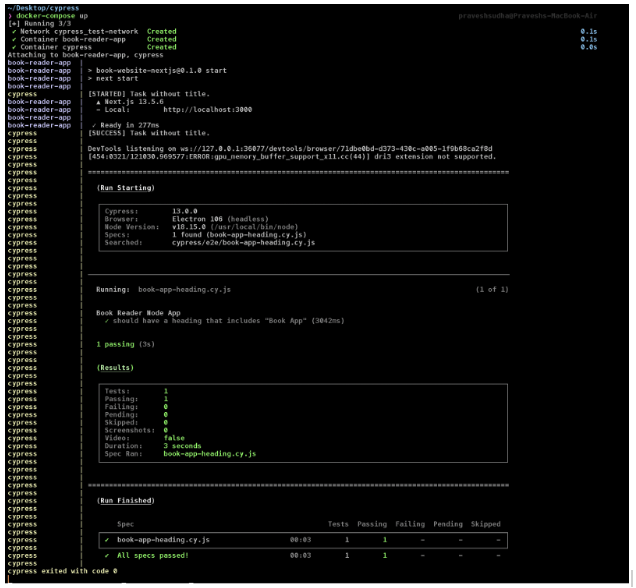Click the "should have a heading" test line
This screenshot has height=588, width=636.
224,321
